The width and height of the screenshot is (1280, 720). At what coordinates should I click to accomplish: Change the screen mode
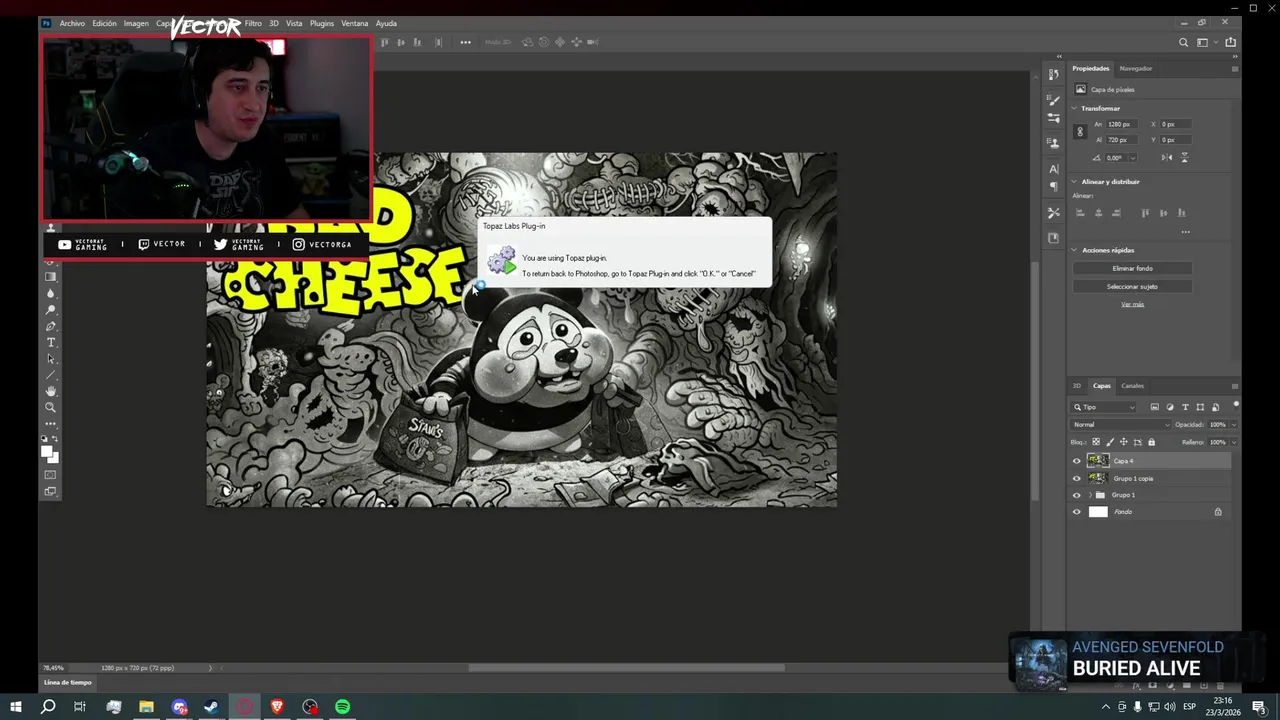click(51, 491)
